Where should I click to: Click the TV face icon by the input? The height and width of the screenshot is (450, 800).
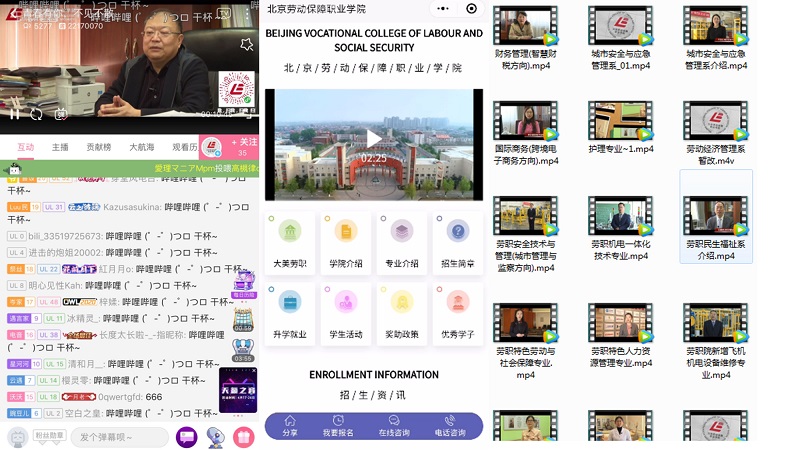point(18,437)
